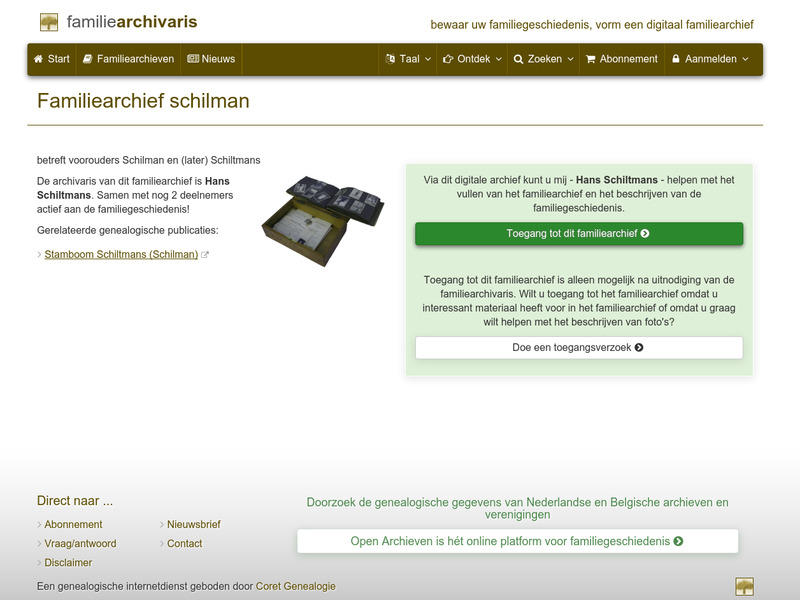Screen dimensions: 800x600
Task: Click the photo of the archive box
Action: tap(320, 210)
